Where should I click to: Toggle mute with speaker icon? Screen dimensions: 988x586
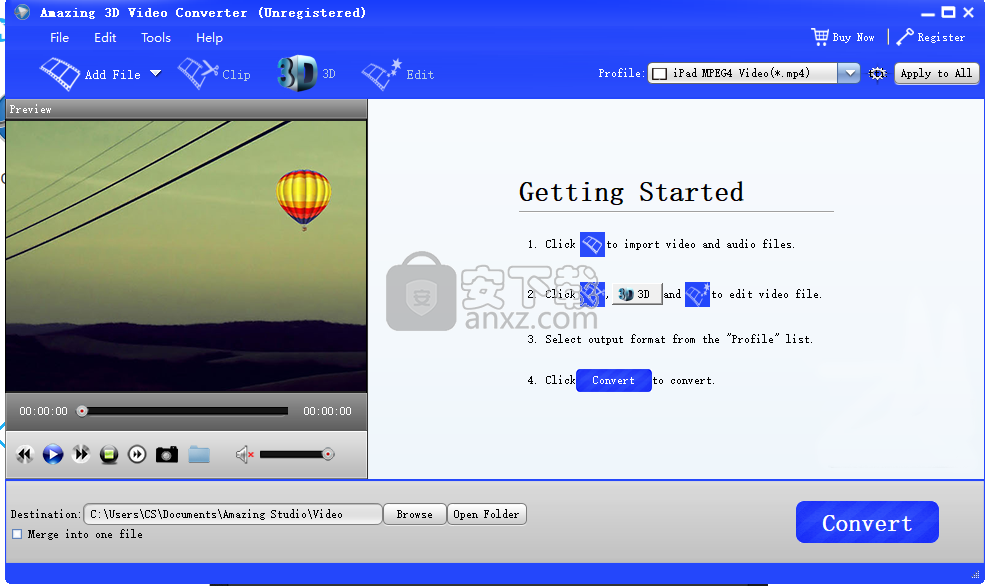[244, 454]
